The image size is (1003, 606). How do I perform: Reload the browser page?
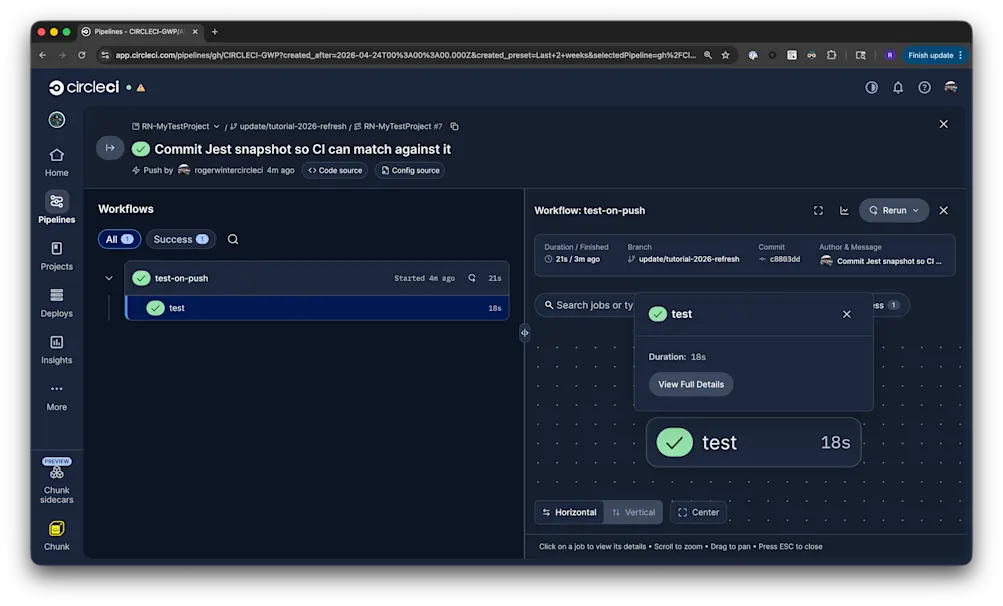click(82, 55)
